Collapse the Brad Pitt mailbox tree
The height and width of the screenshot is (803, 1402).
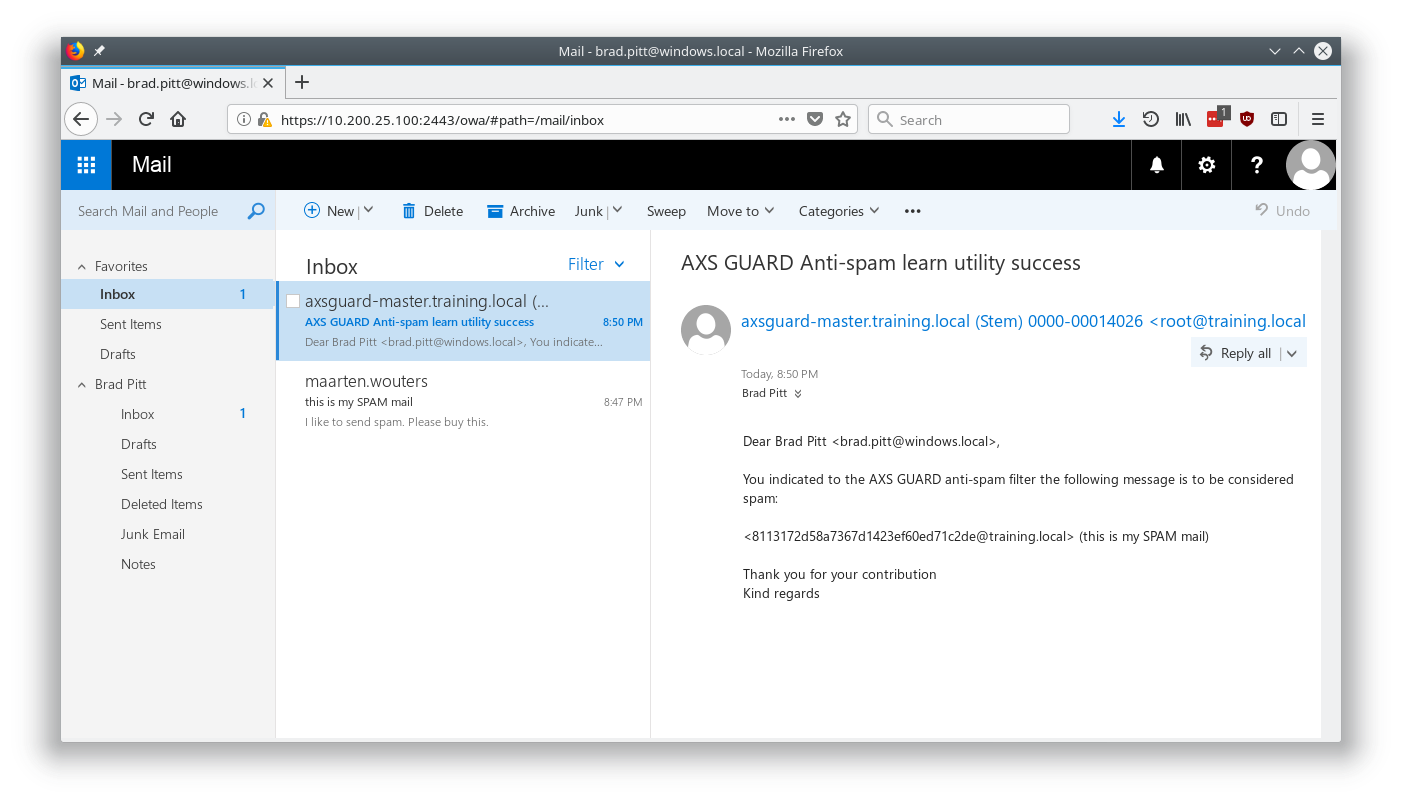click(82, 385)
